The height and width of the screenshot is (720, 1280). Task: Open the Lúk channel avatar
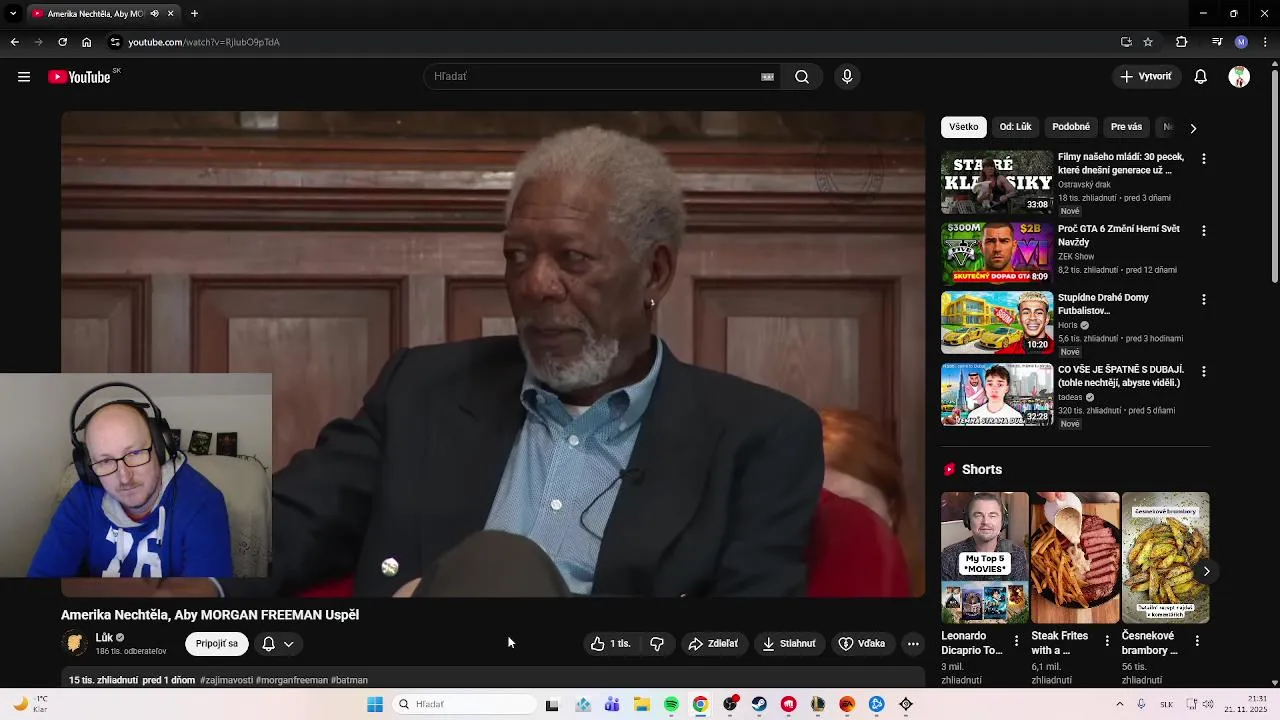tap(75, 644)
